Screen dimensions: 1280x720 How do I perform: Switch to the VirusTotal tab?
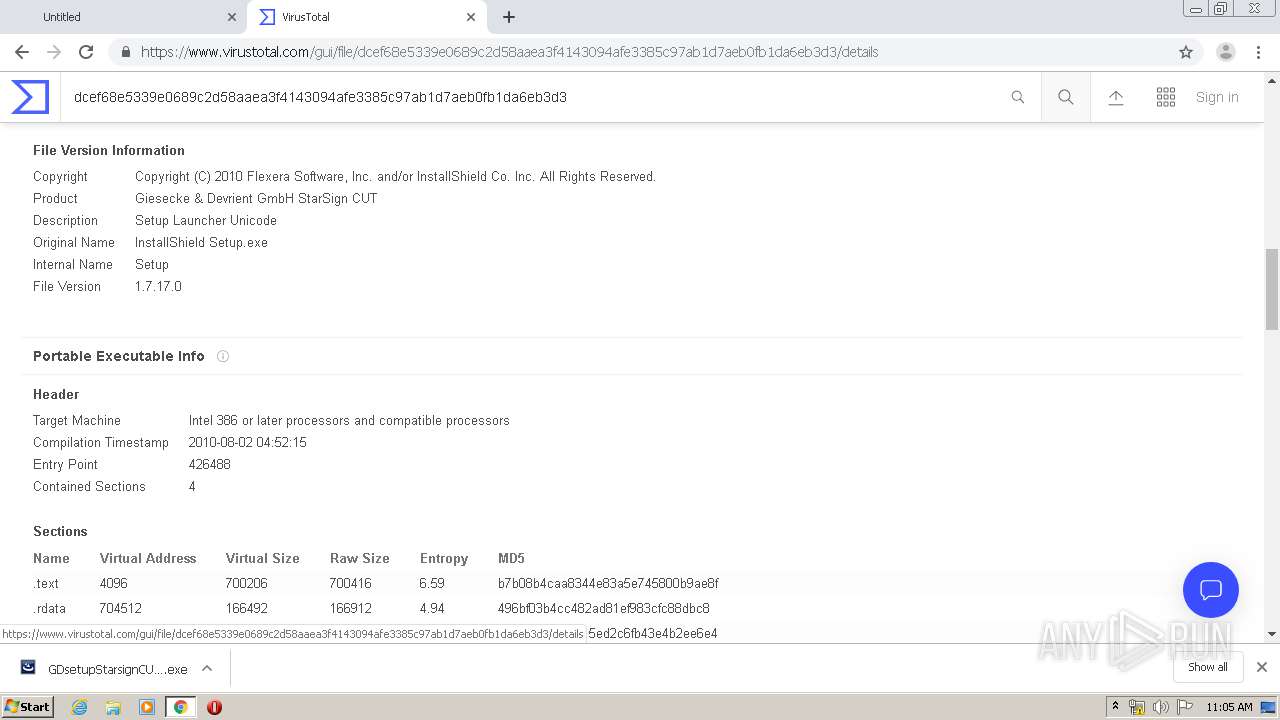(367, 17)
